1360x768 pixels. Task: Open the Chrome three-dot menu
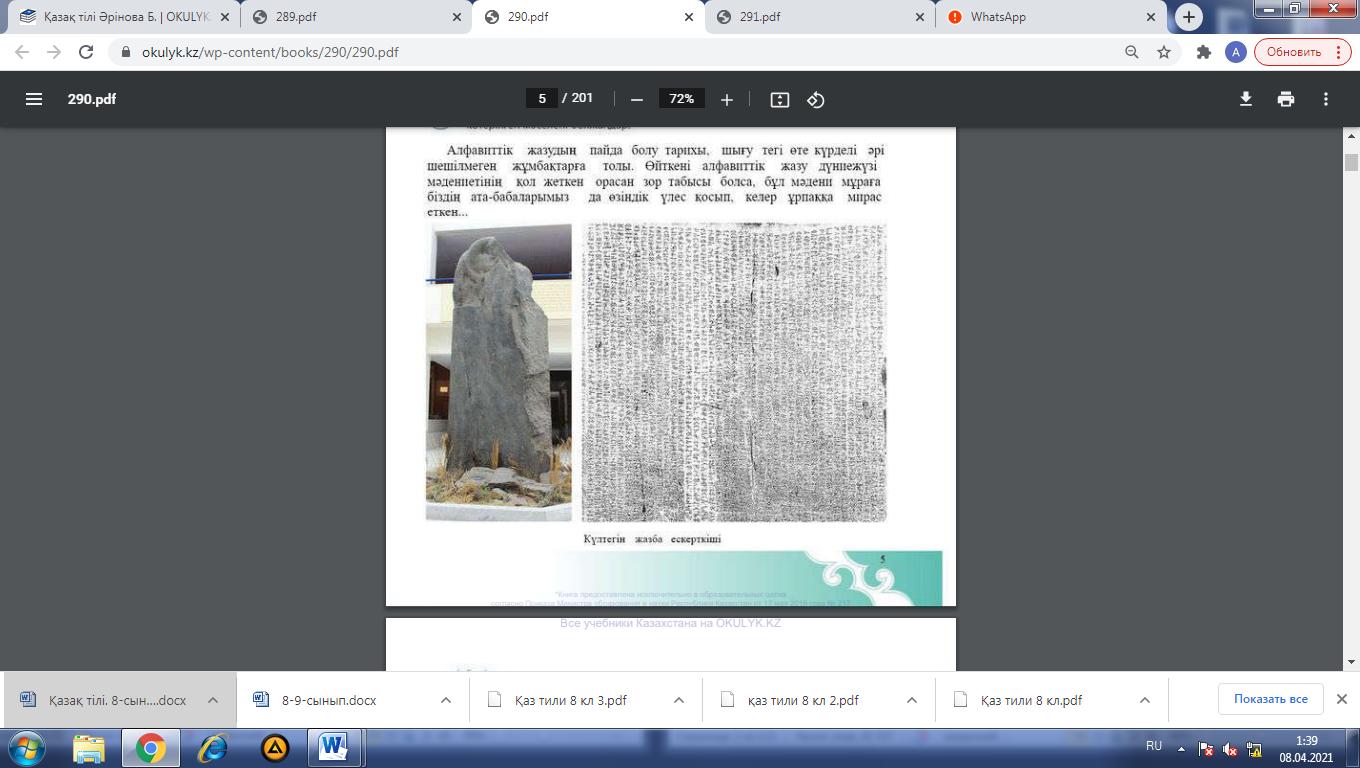coord(1338,52)
